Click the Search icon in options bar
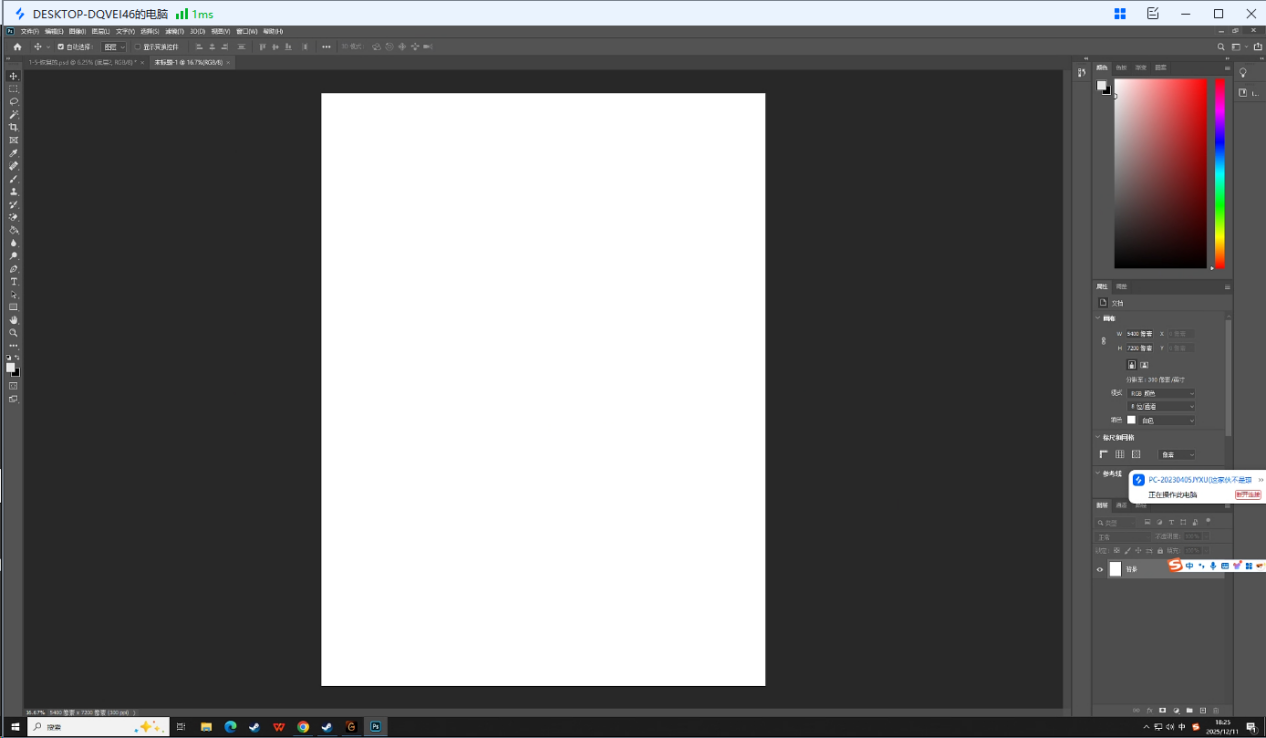The image size is (1266, 738). click(x=1220, y=47)
